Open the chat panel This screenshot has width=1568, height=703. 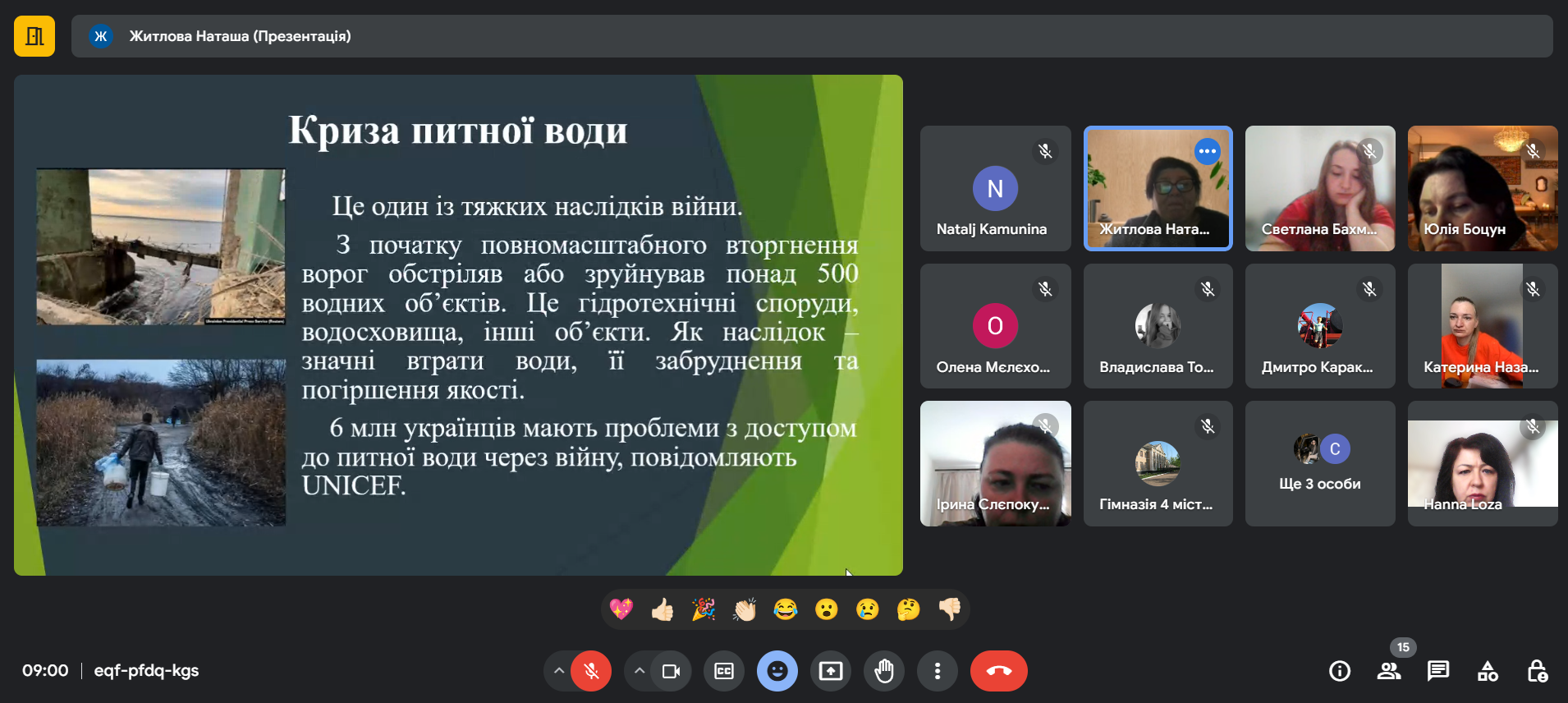point(1437,671)
